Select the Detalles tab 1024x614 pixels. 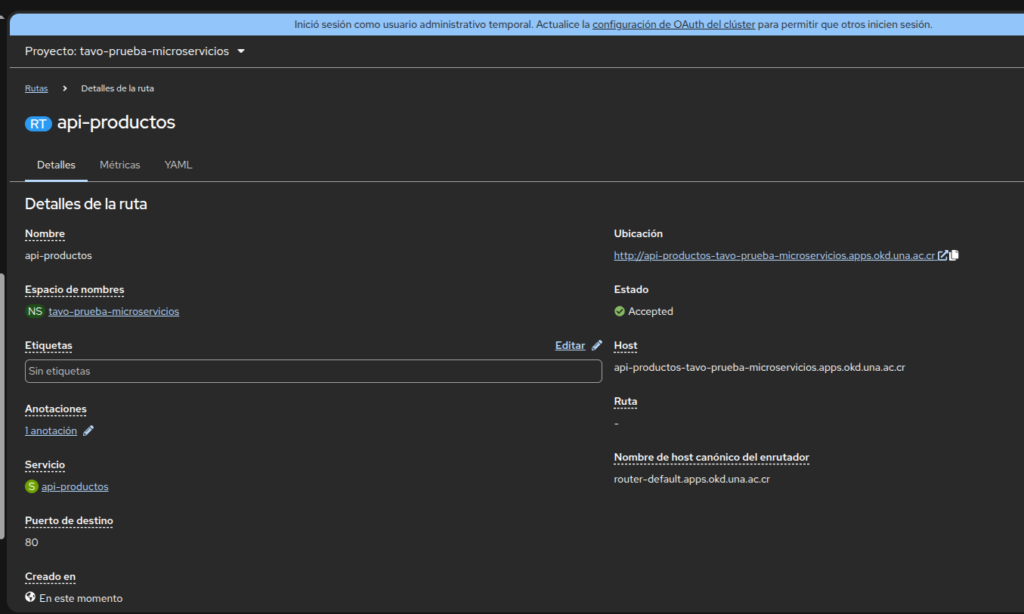56,164
